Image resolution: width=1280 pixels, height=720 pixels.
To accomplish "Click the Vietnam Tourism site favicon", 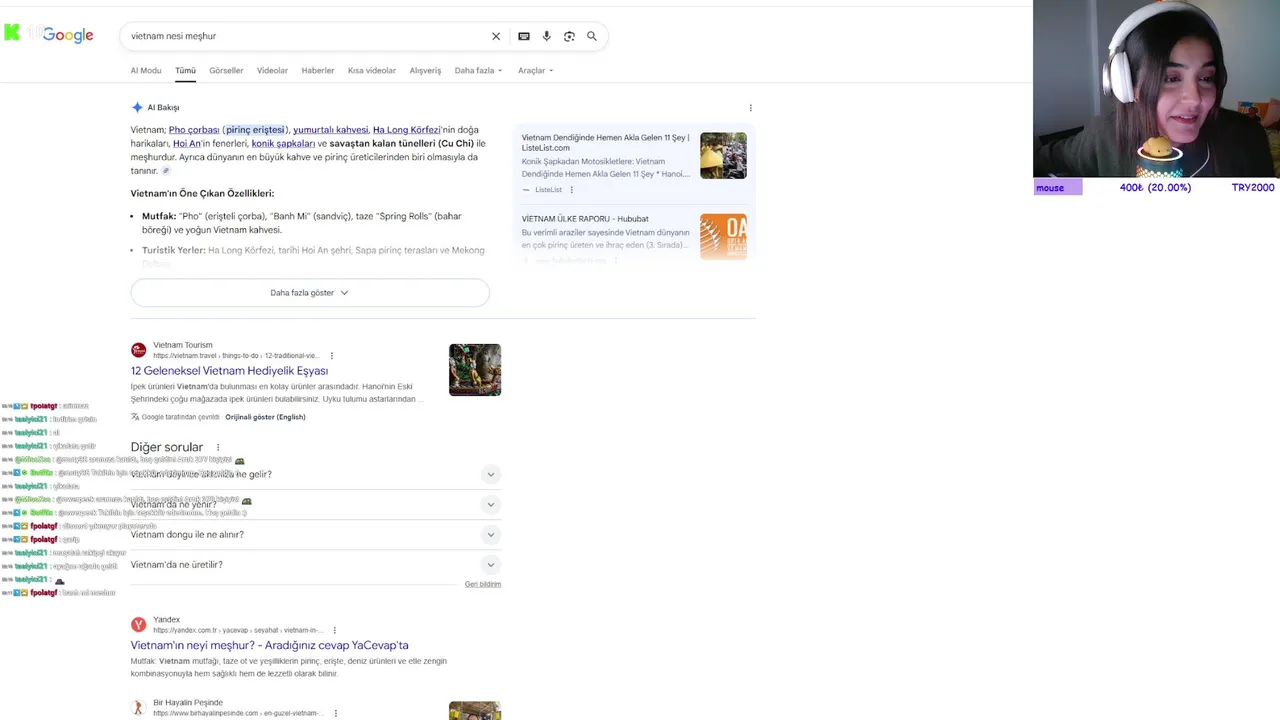I will point(138,350).
